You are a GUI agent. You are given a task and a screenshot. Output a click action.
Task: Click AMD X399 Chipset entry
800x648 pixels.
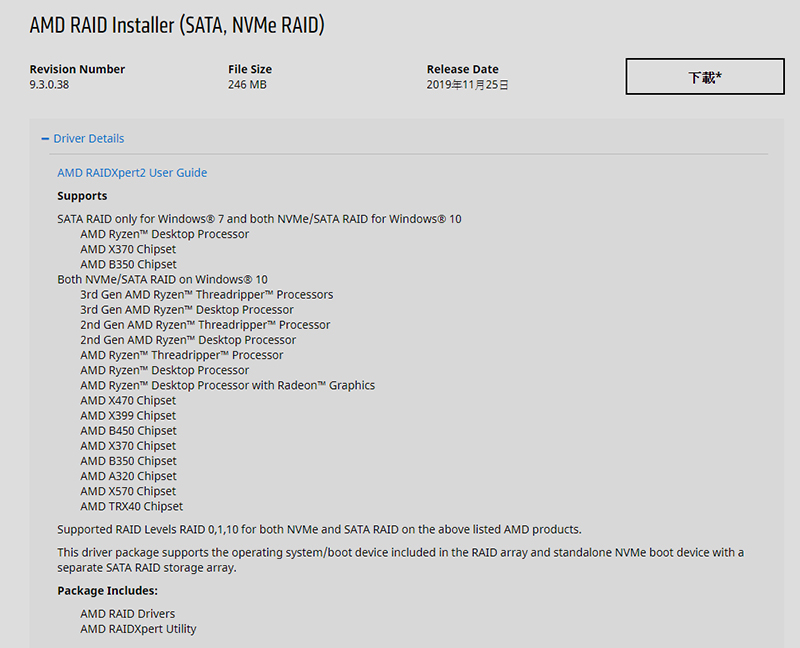click(x=128, y=416)
